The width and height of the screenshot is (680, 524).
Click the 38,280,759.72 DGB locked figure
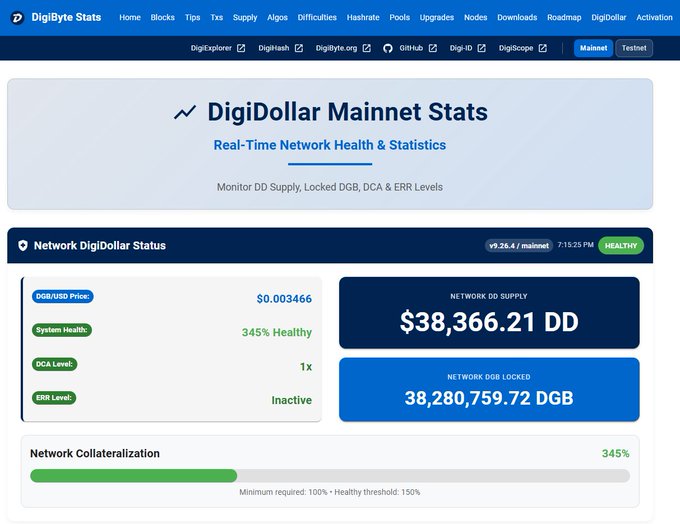click(x=489, y=398)
